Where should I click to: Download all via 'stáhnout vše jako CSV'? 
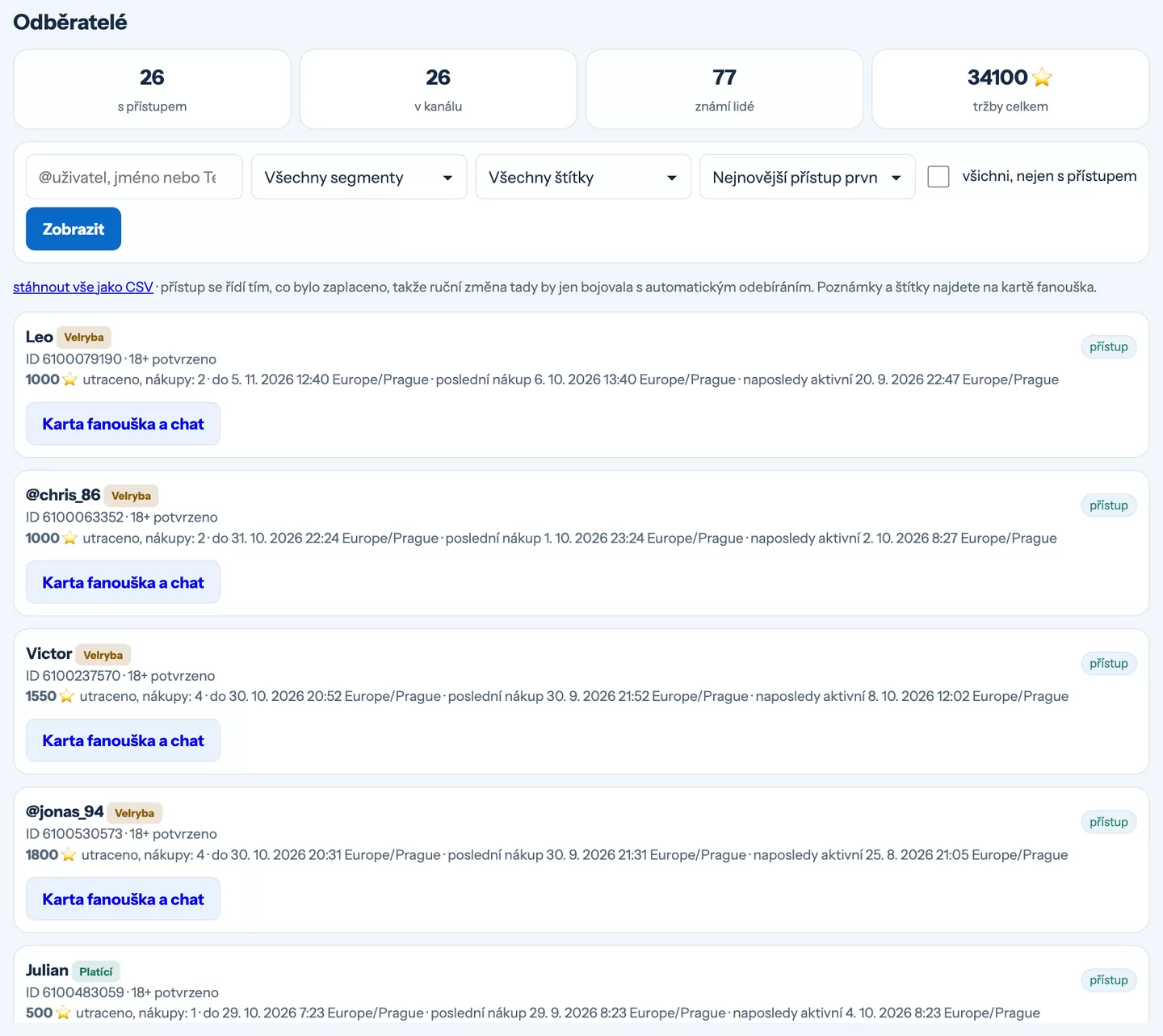click(83, 287)
